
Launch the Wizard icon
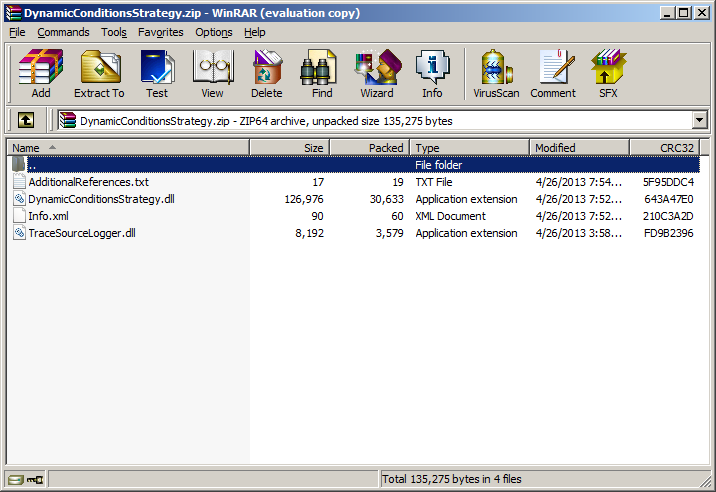click(x=378, y=67)
